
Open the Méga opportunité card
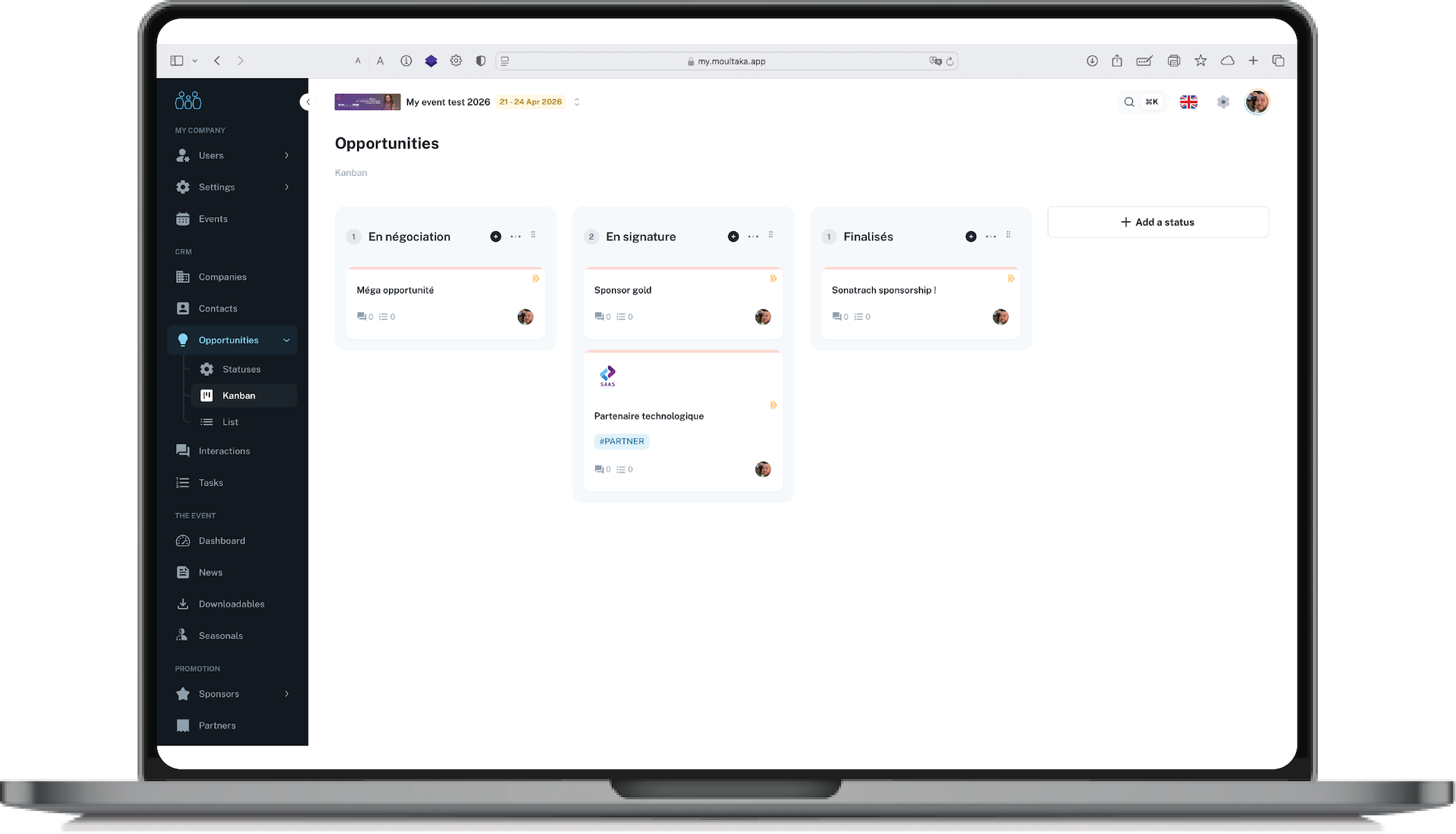pos(445,303)
